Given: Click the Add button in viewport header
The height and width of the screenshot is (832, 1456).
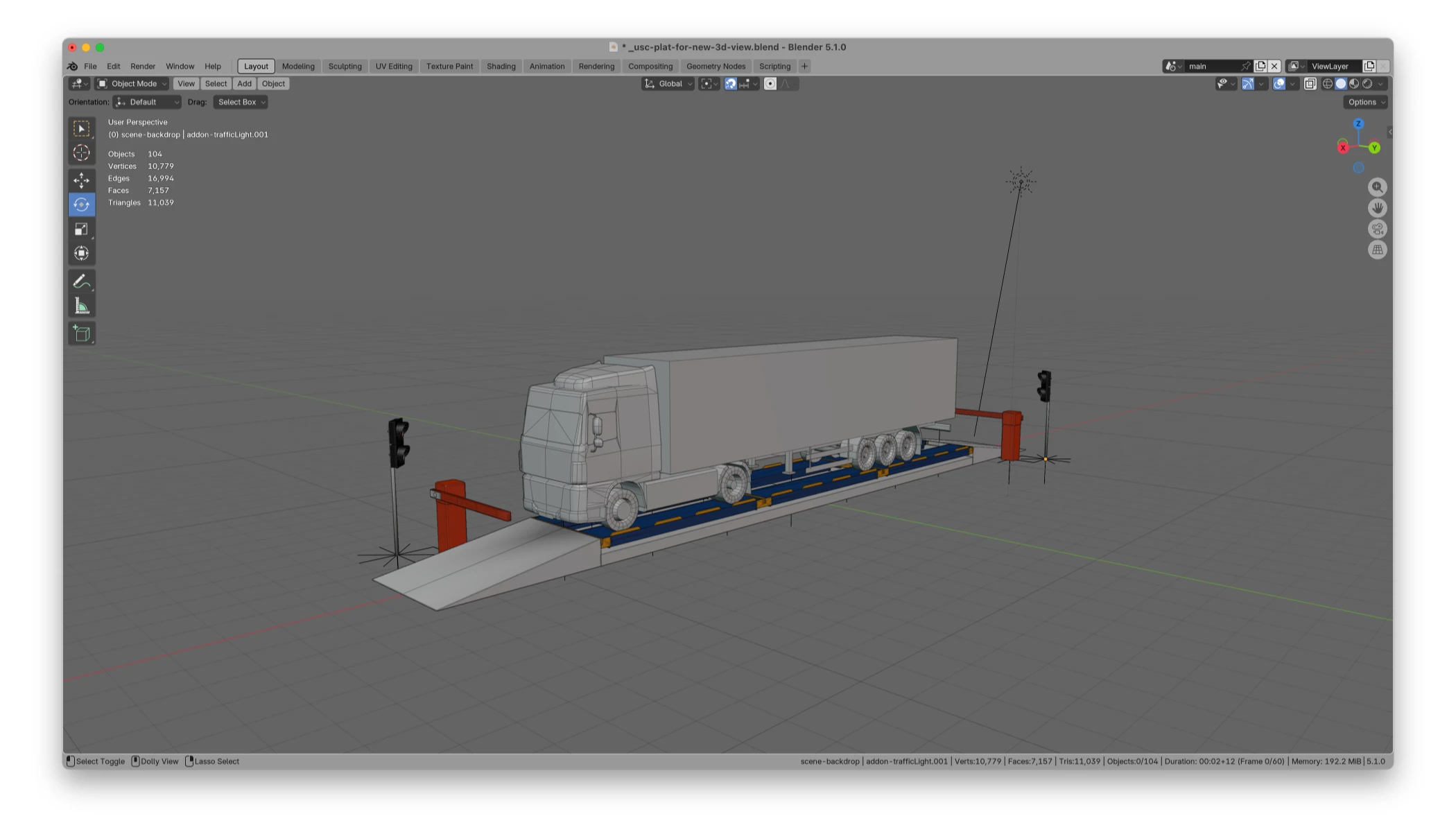Looking at the screenshot, I should 244,84.
